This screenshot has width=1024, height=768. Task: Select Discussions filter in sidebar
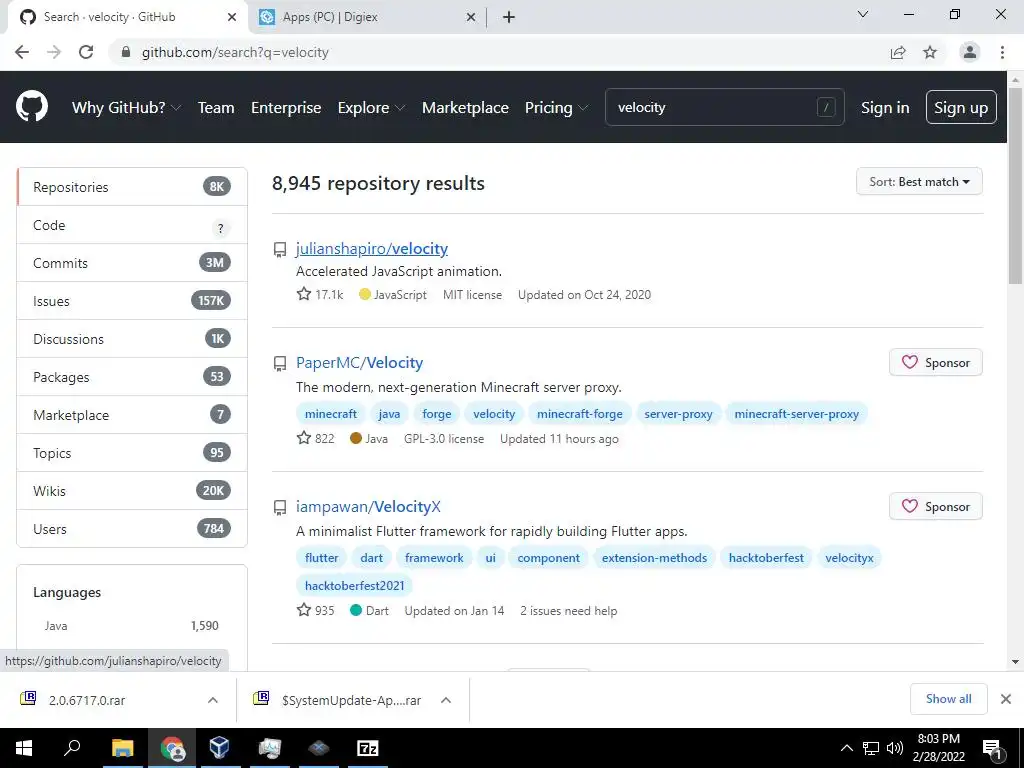pos(132,339)
